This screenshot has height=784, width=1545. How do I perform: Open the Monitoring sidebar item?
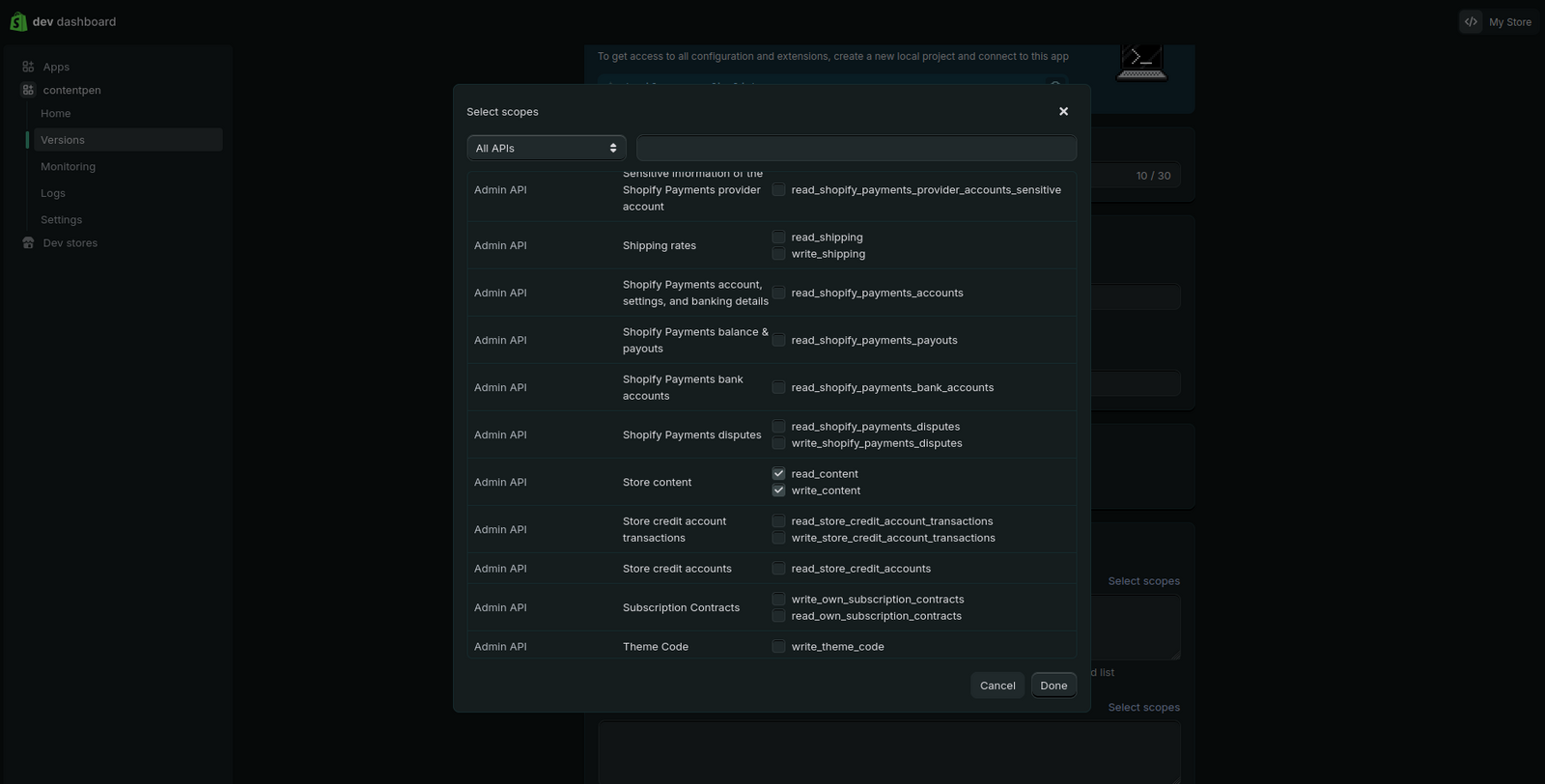(68, 167)
